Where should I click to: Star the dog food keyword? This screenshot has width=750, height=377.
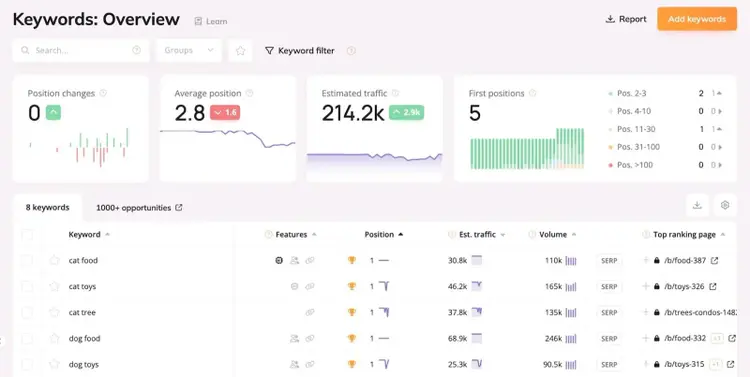pyautogui.click(x=55, y=338)
